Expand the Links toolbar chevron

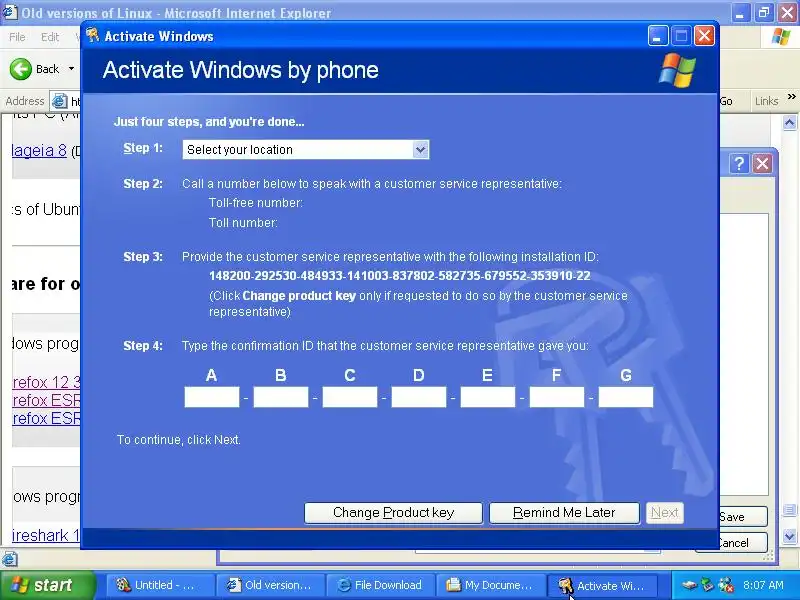pyautogui.click(x=791, y=96)
